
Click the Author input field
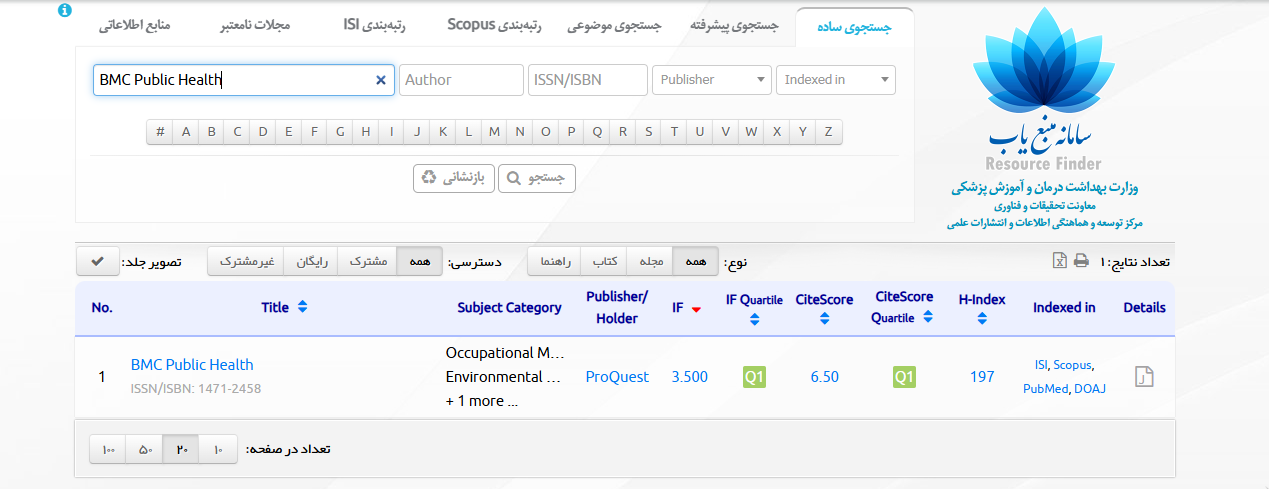(x=461, y=80)
